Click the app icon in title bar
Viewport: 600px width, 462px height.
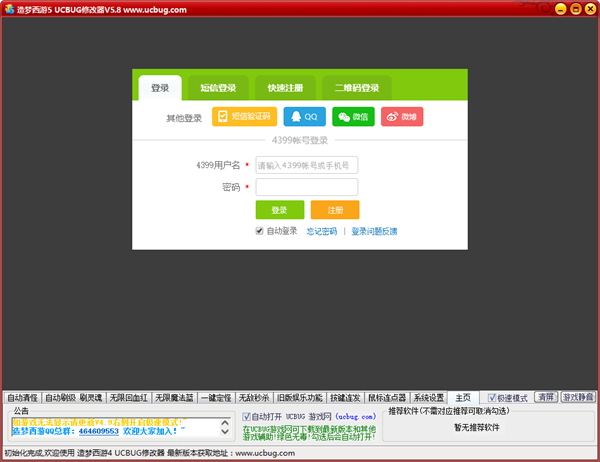[9, 9]
